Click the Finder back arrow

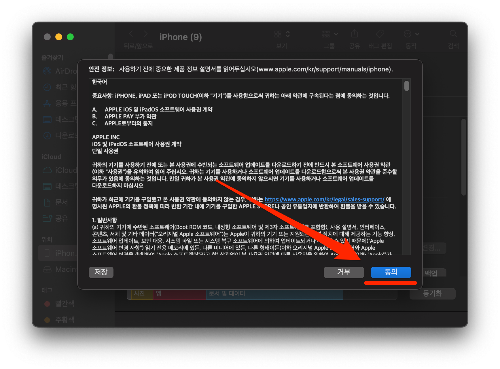[x=131, y=34]
